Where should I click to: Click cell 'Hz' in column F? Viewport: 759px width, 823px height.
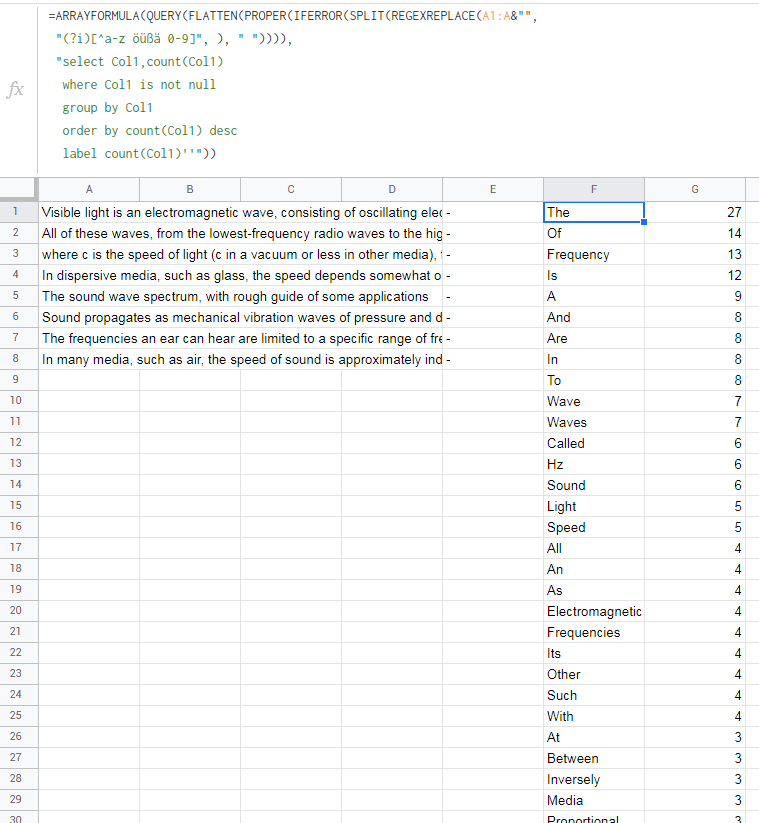click(x=594, y=464)
